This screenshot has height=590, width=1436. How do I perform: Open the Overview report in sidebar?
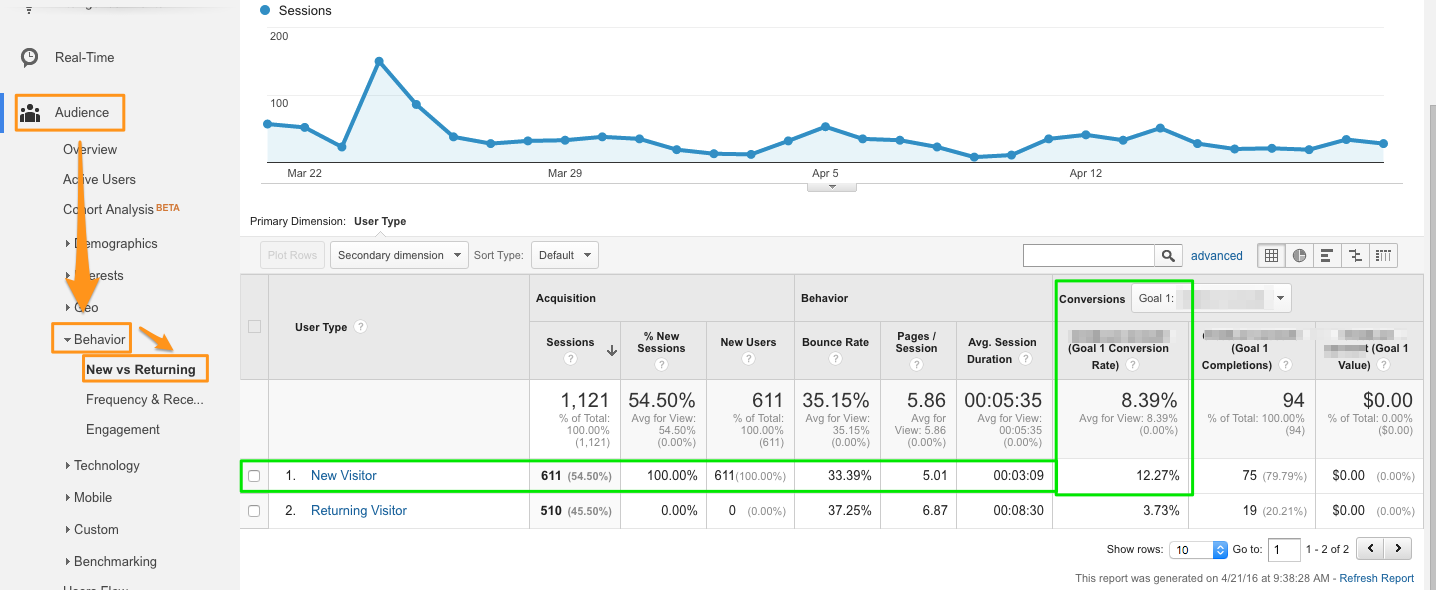coord(90,149)
